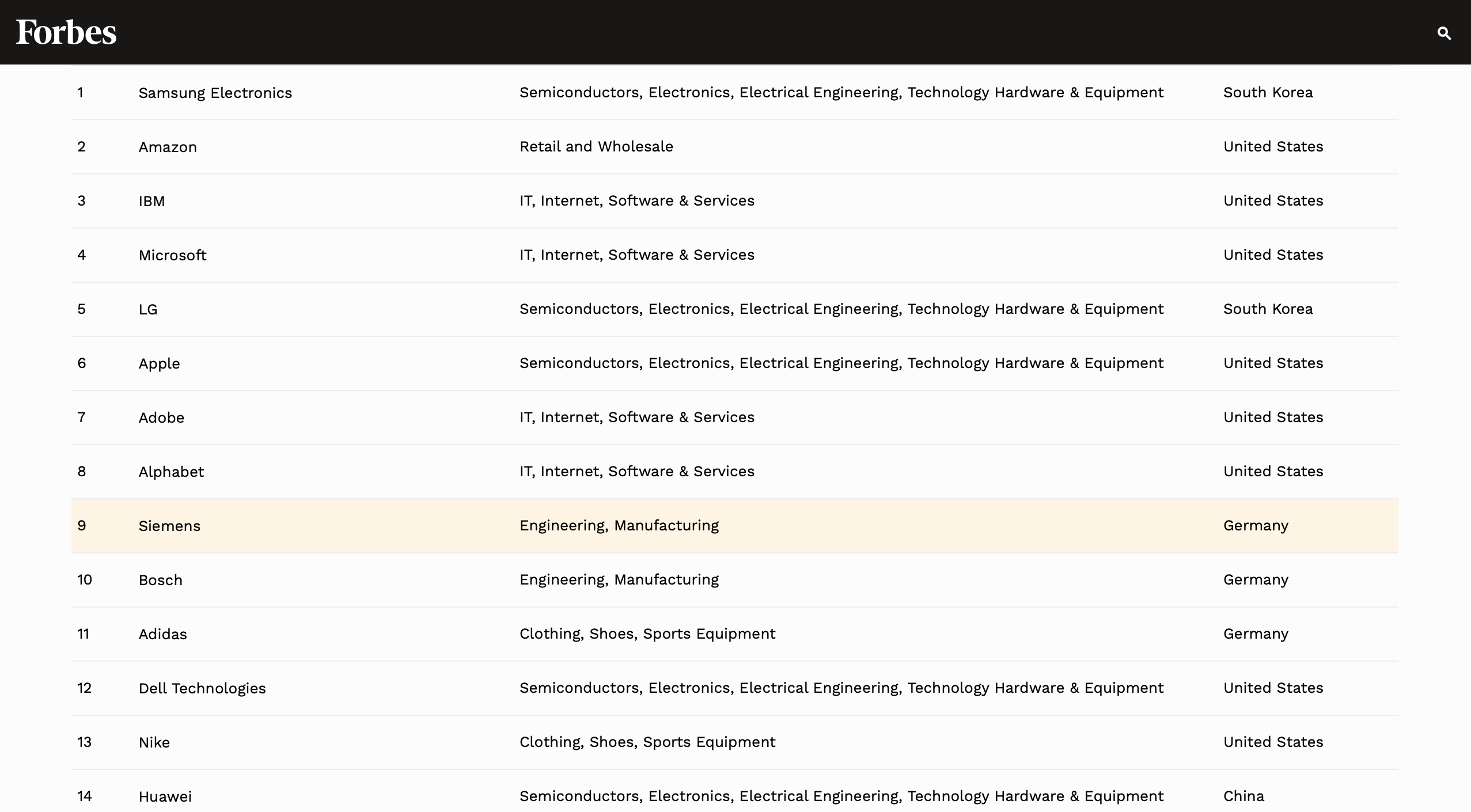Click the Adidas company name
This screenshot has height=812, width=1471.
coord(162,634)
